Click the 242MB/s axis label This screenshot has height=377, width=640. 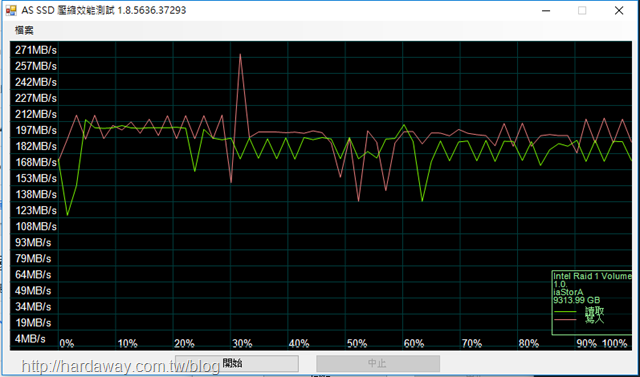[36, 82]
